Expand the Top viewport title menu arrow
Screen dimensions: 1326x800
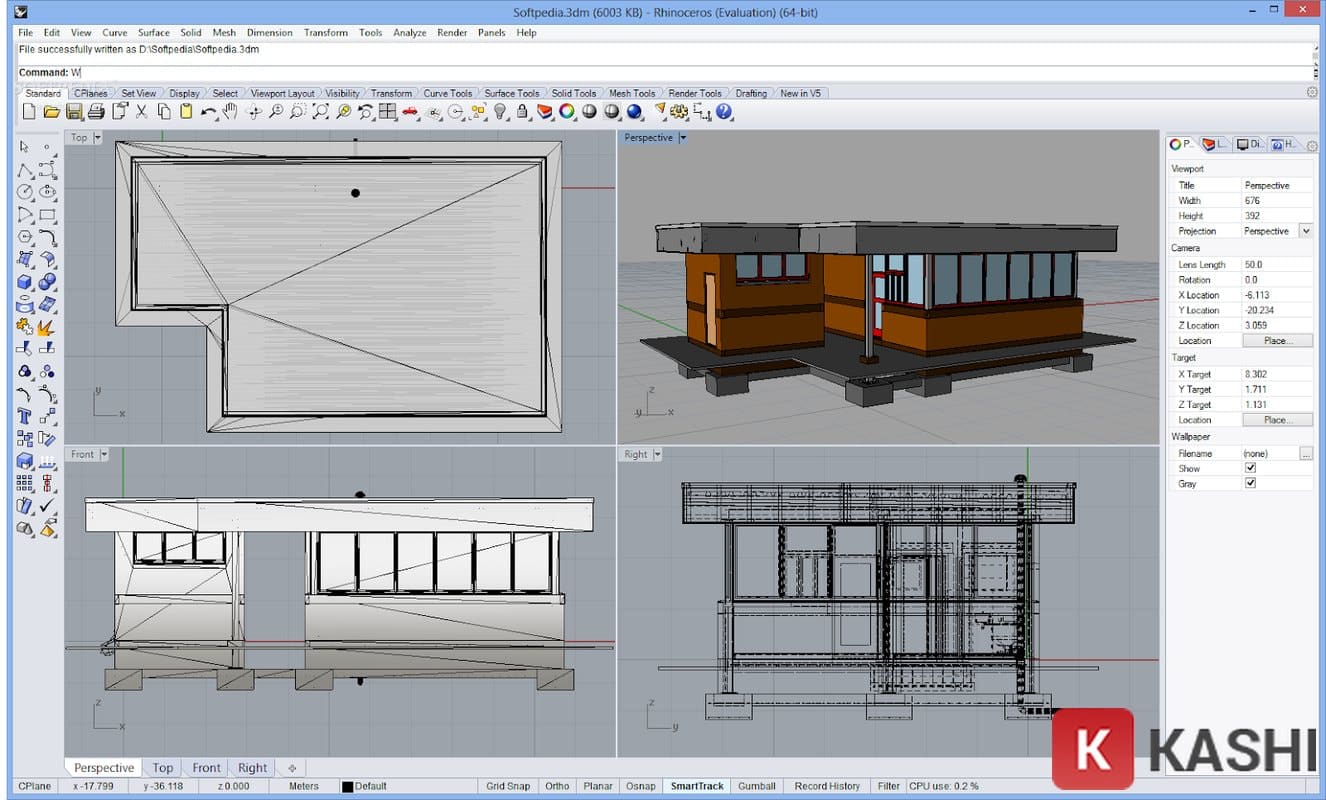[98, 138]
